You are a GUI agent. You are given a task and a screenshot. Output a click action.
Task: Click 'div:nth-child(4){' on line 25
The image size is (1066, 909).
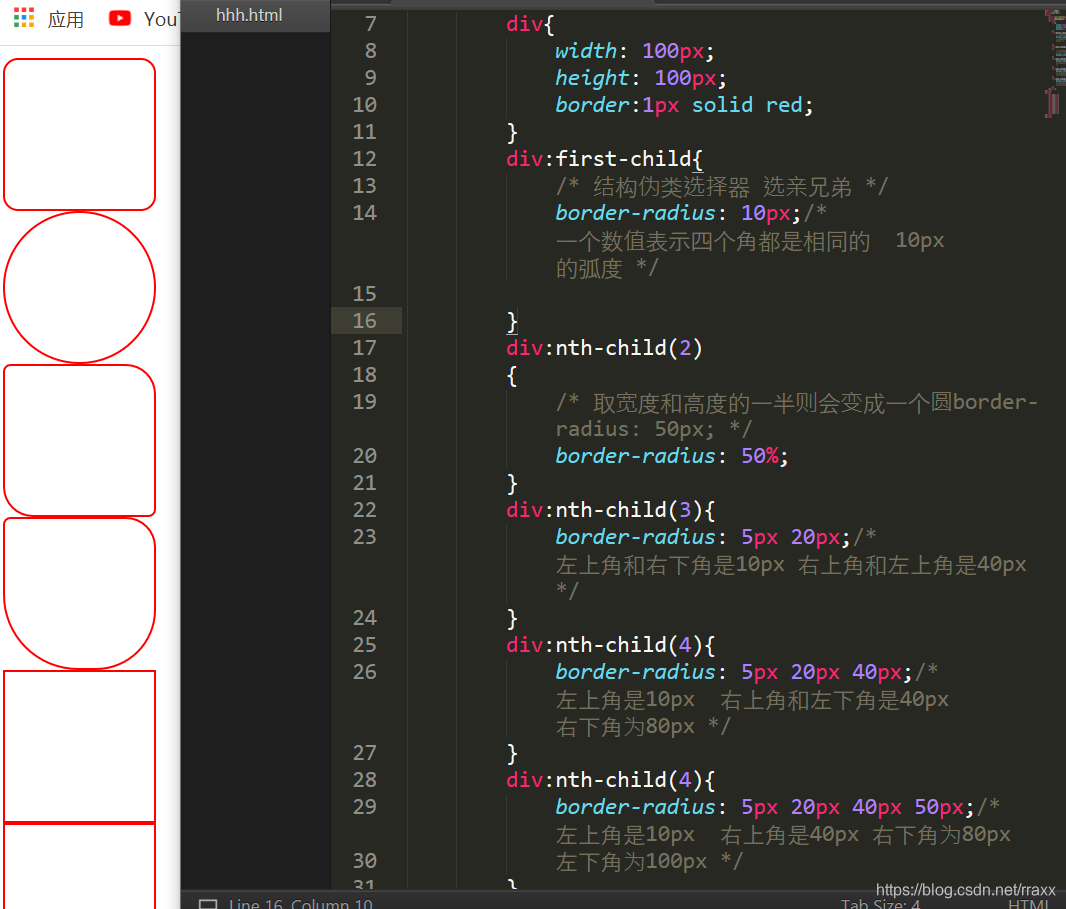coord(611,645)
